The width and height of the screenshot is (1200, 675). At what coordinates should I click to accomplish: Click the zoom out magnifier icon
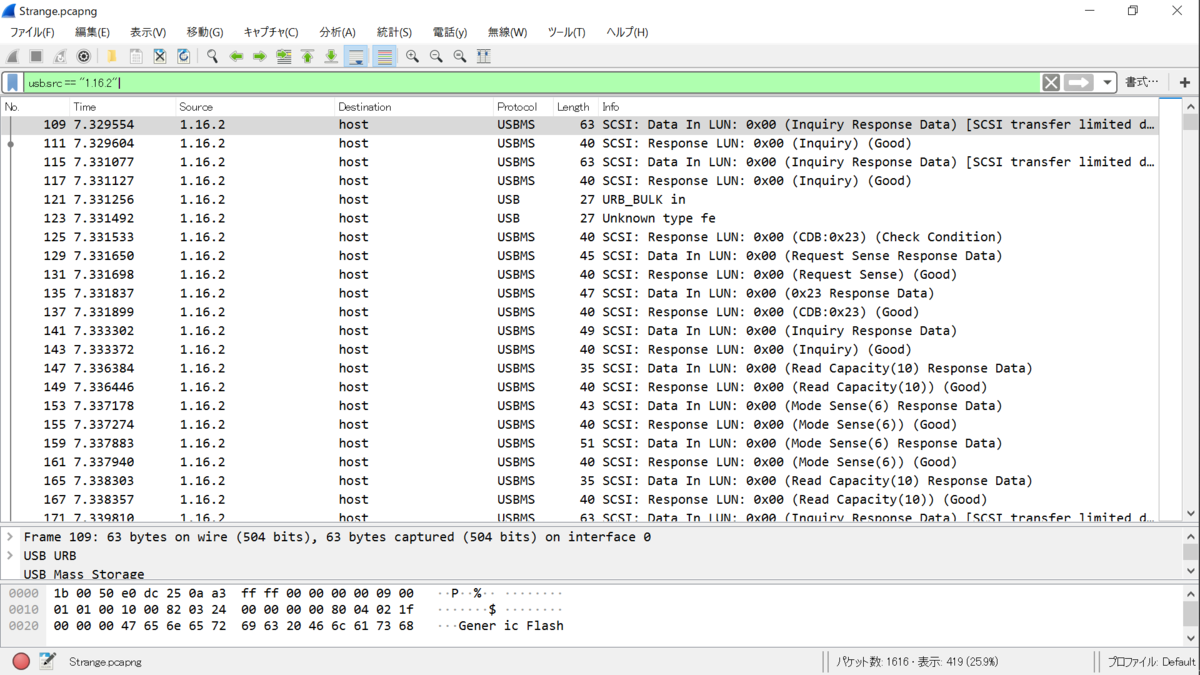(436, 56)
